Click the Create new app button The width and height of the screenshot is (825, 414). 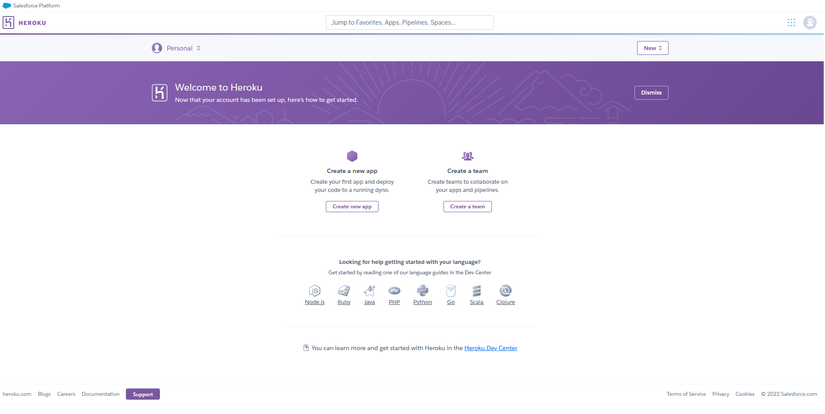(x=352, y=207)
